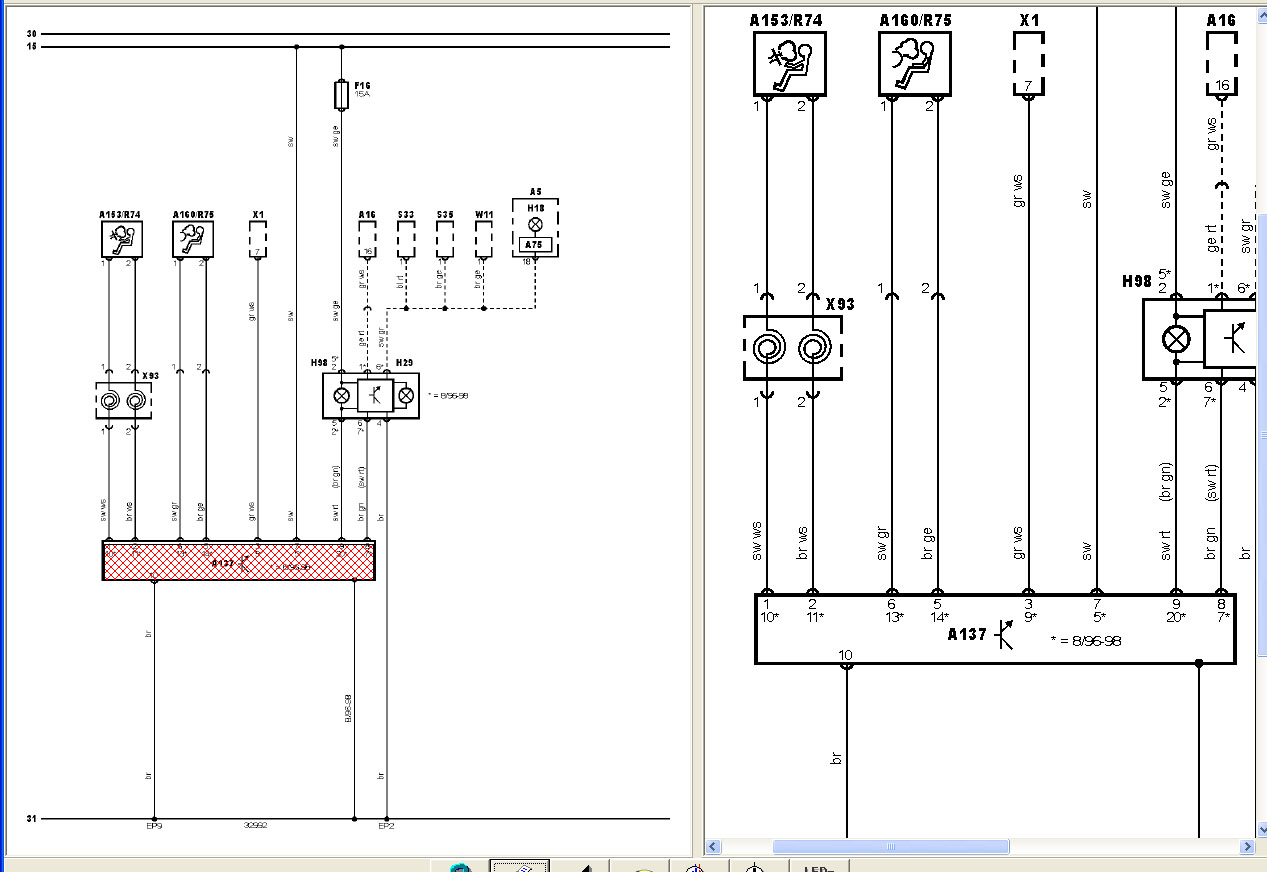Click the red hatched A137 block in overview
Screen dimensions: 1267x872
coord(239,561)
